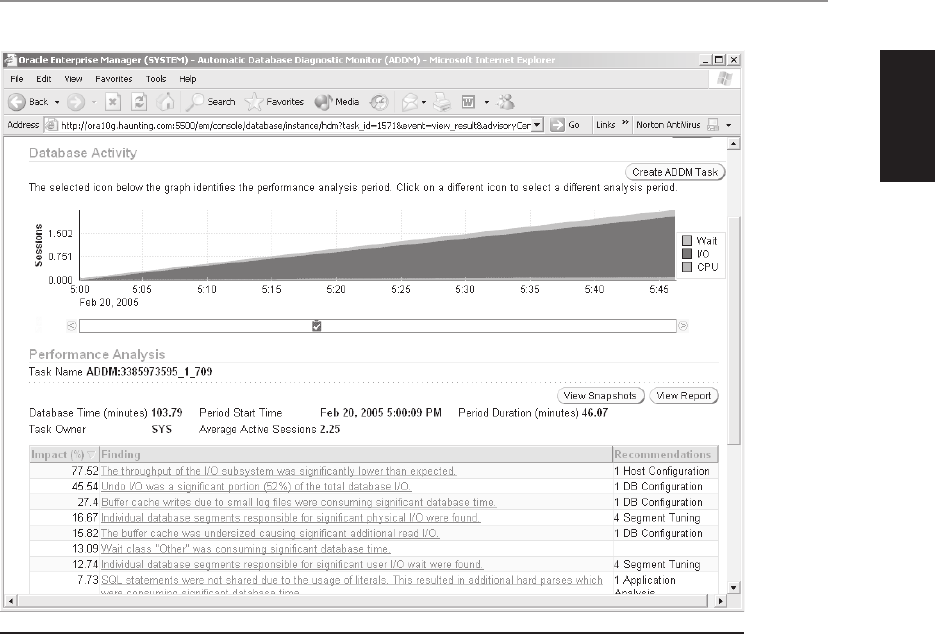
Task: Open the Favorites star toolbar button
Action: 274,102
